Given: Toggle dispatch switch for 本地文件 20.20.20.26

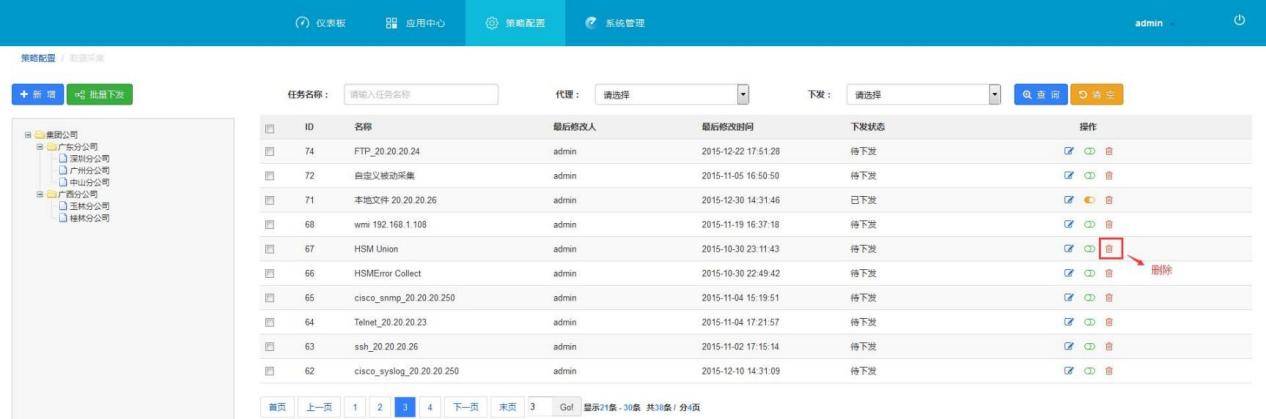Looking at the screenshot, I should 1089,200.
